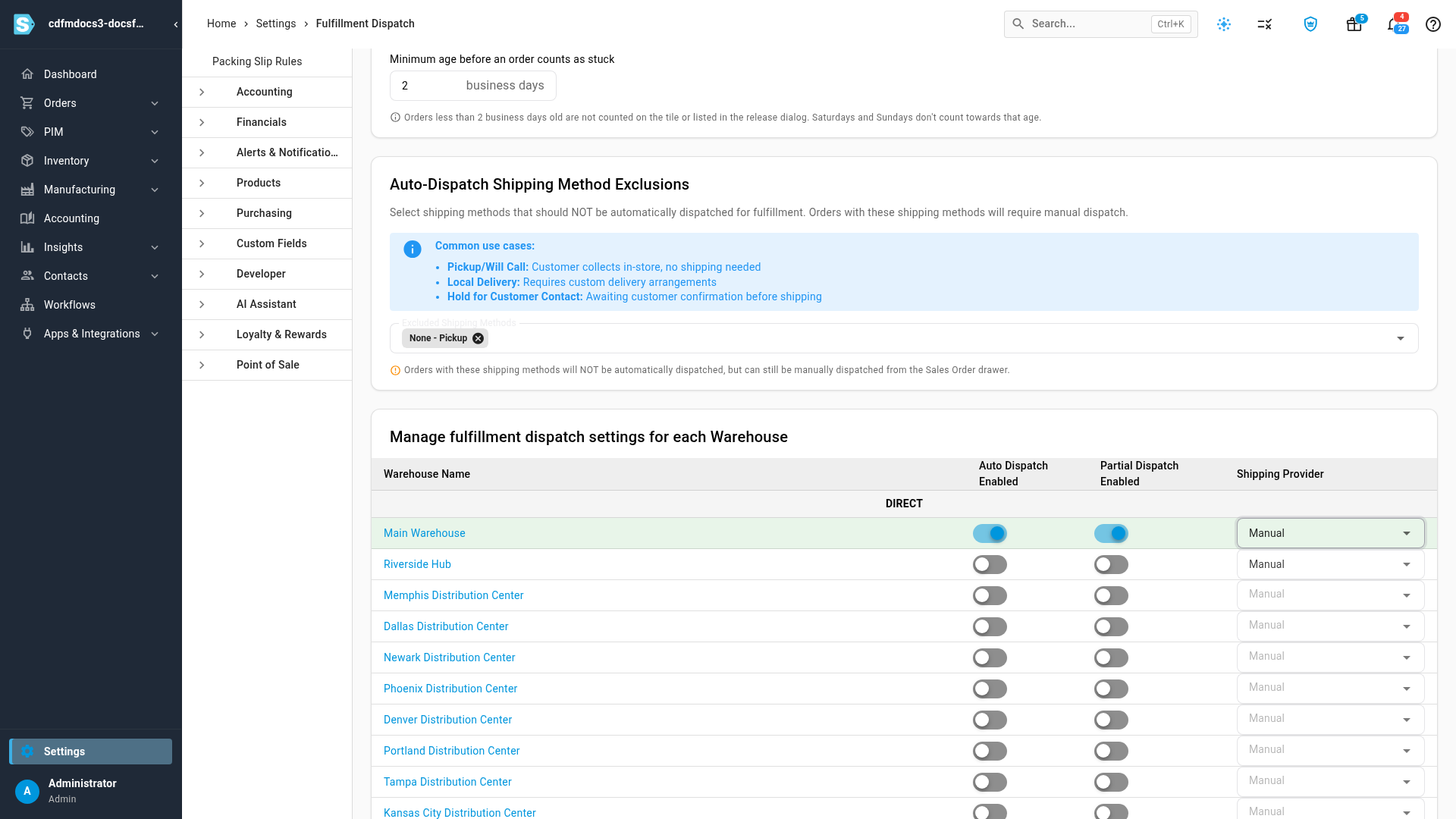Click the Apps & Integrations plug icon
Viewport: 1456px width, 819px height.
pyautogui.click(x=27, y=334)
